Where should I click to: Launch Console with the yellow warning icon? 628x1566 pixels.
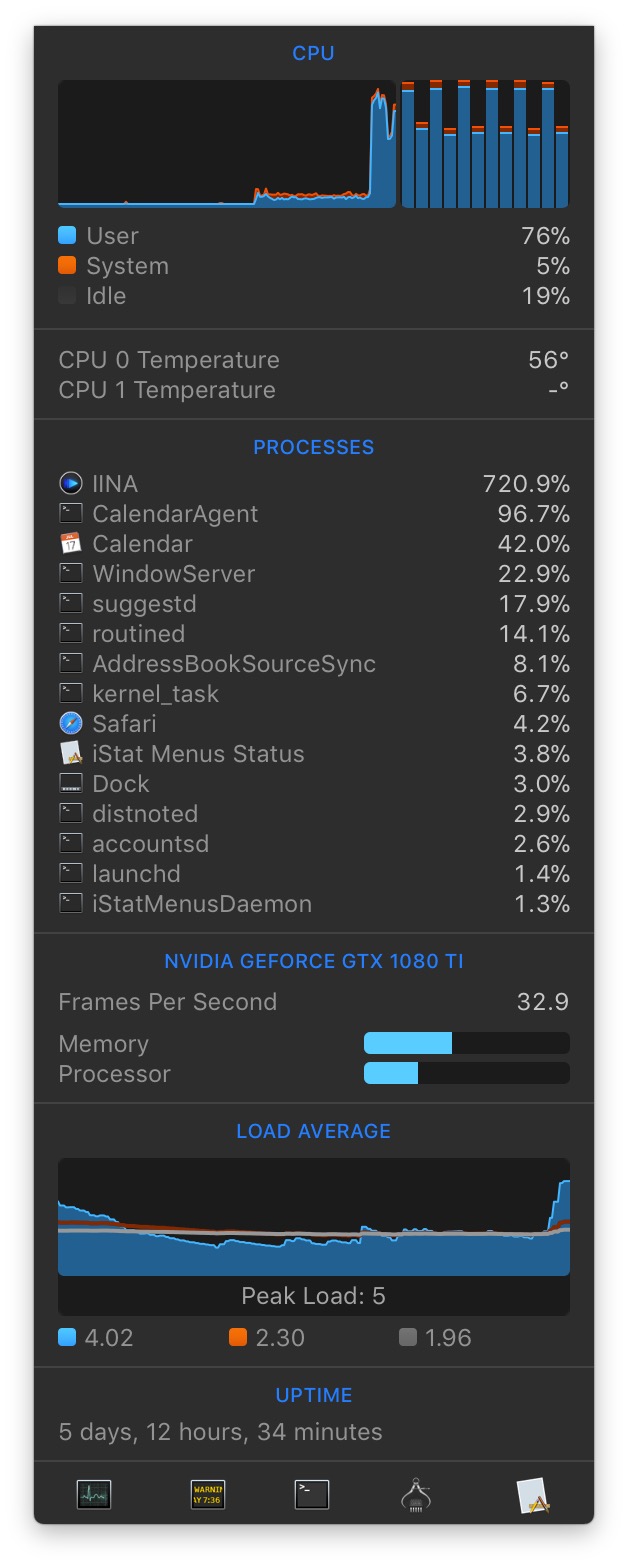208,1494
